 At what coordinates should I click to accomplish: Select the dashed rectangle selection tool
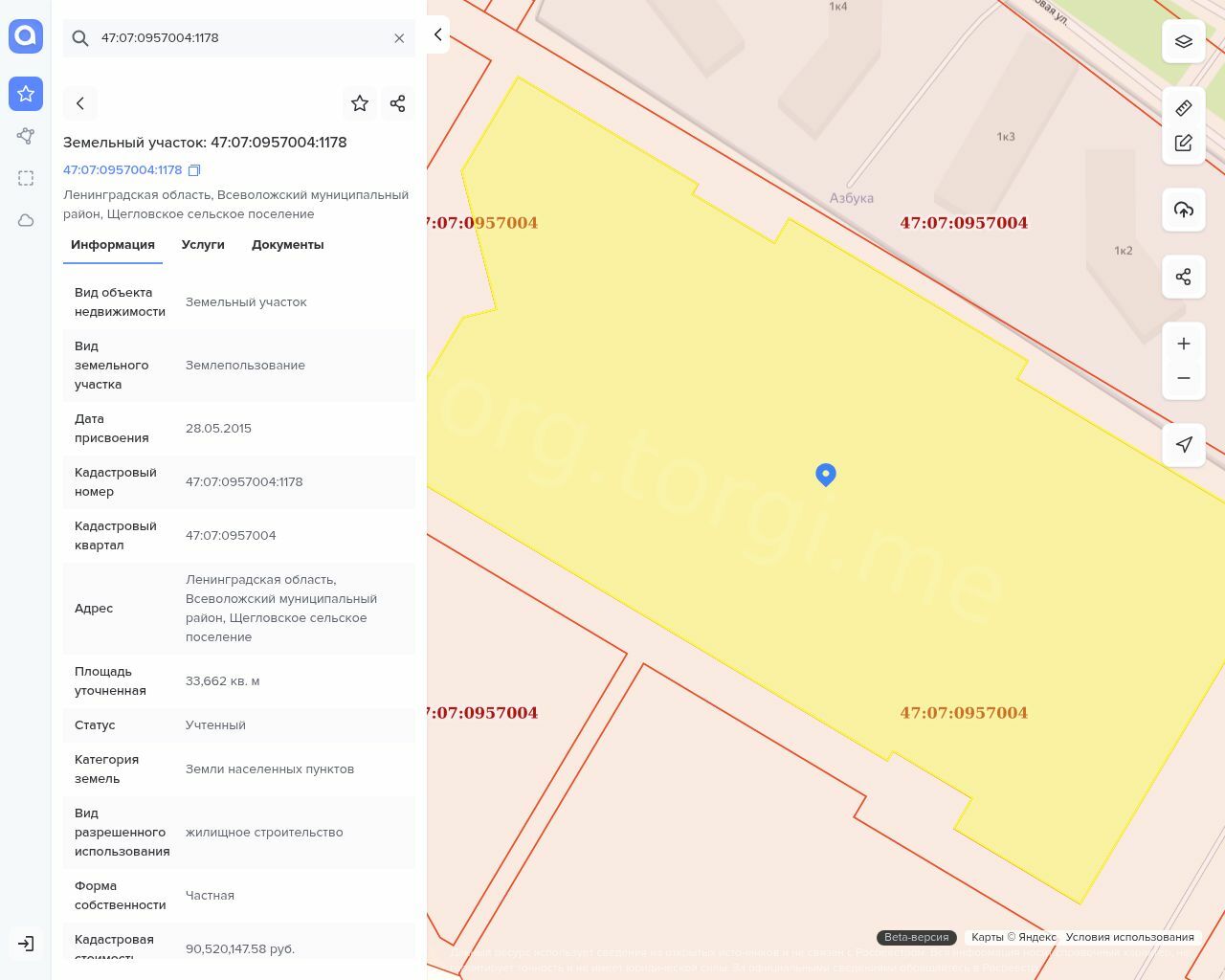click(26, 178)
